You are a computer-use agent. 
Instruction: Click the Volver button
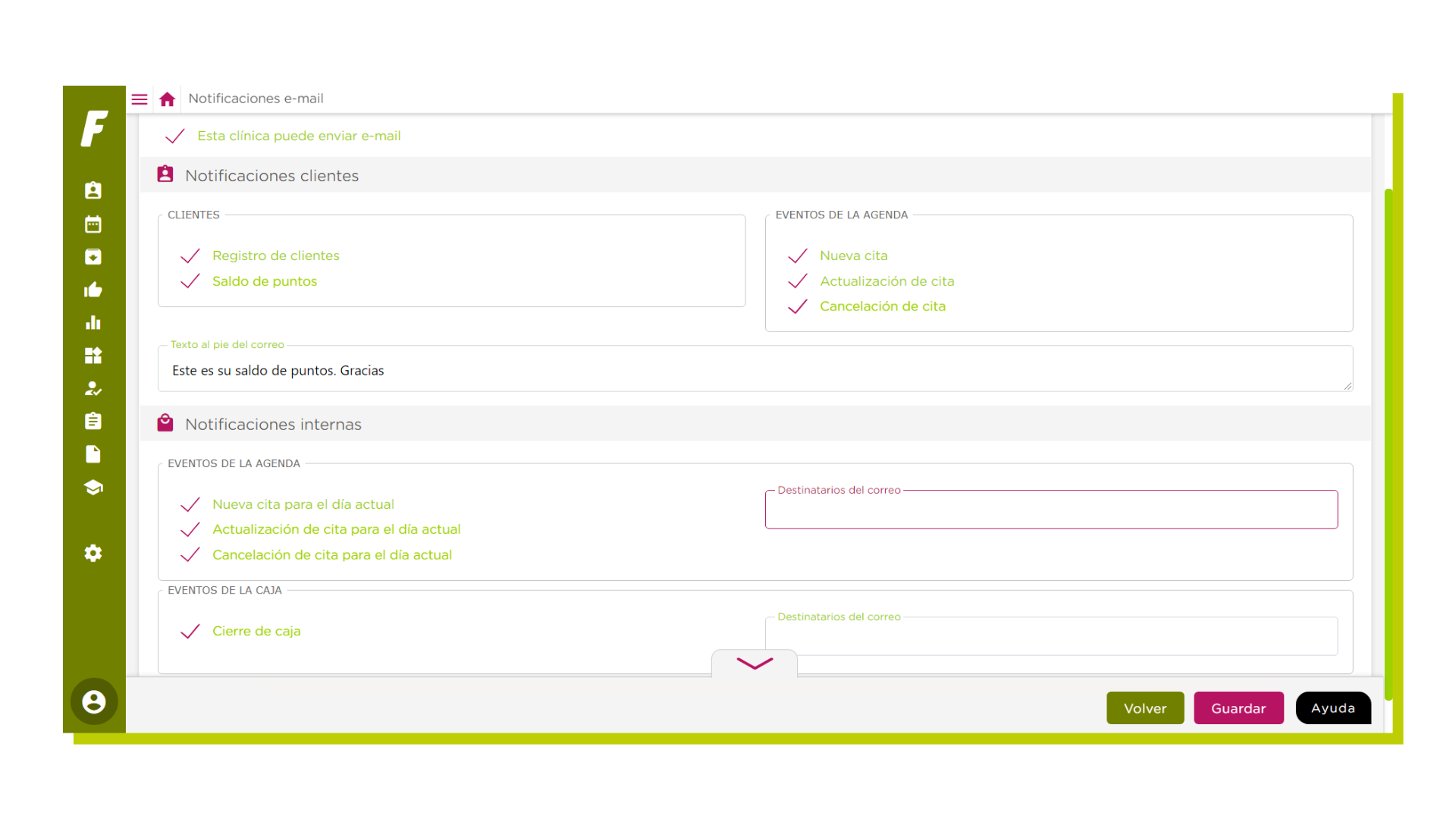click(1145, 708)
